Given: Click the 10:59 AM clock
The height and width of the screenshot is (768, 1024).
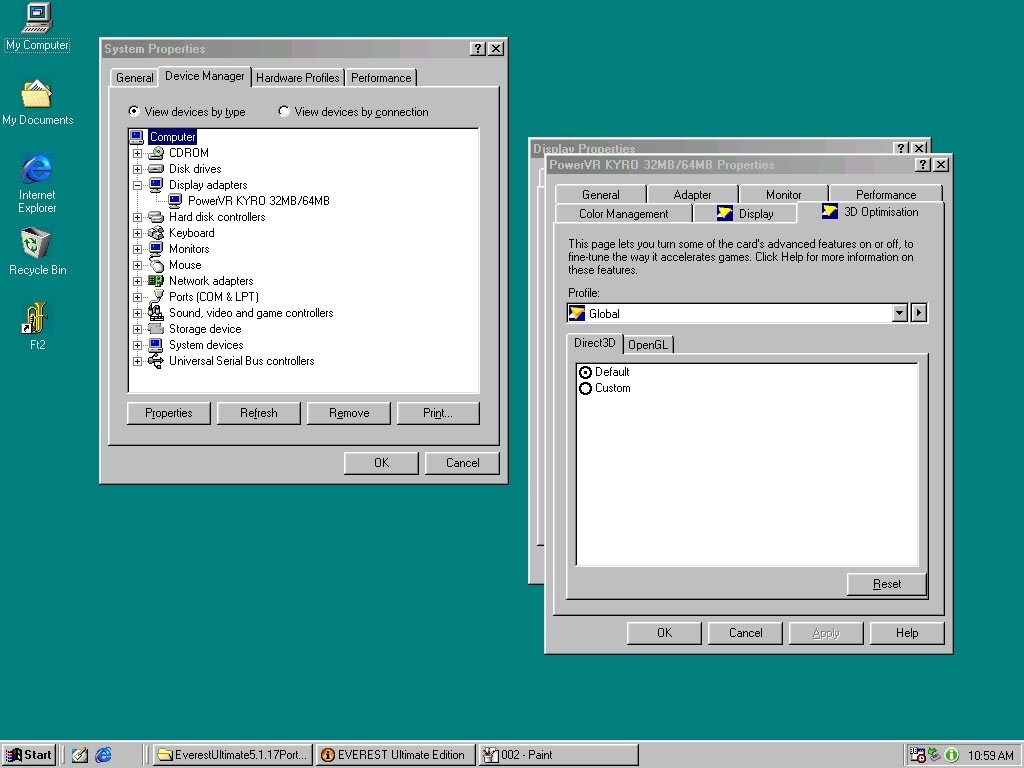Looking at the screenshot, I should tap(991, 756).
